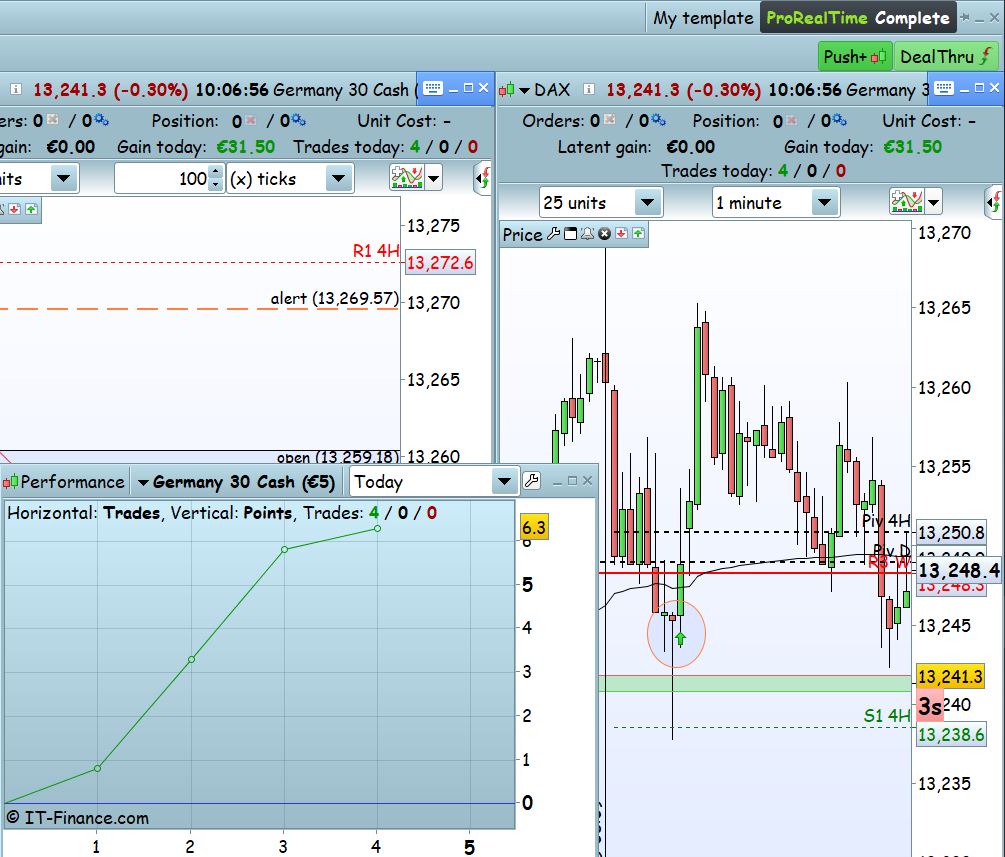Click the 6.3 yellow value label

(x=533, y=528)
